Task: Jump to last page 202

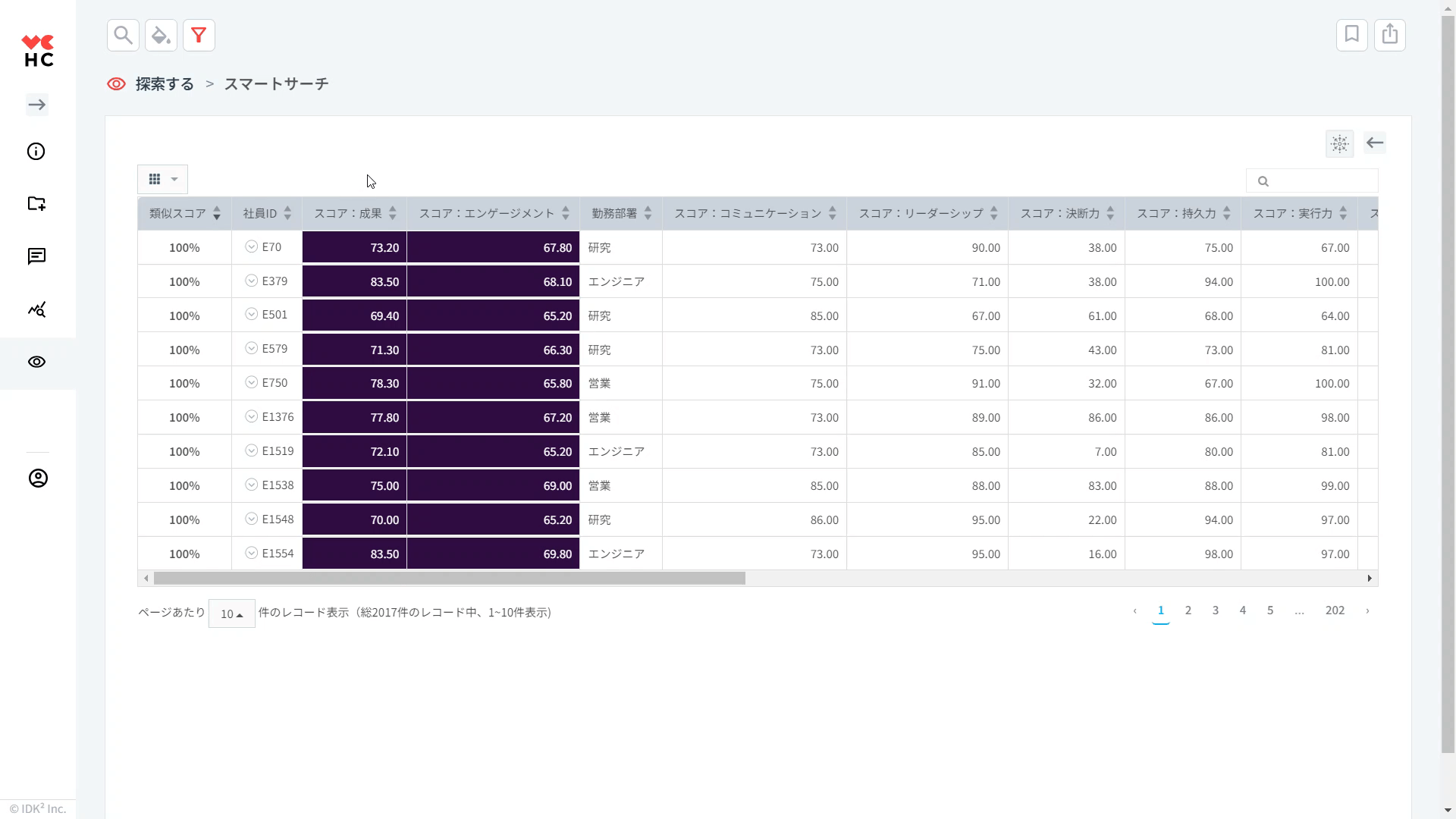Action: [x=1335, y=610]
